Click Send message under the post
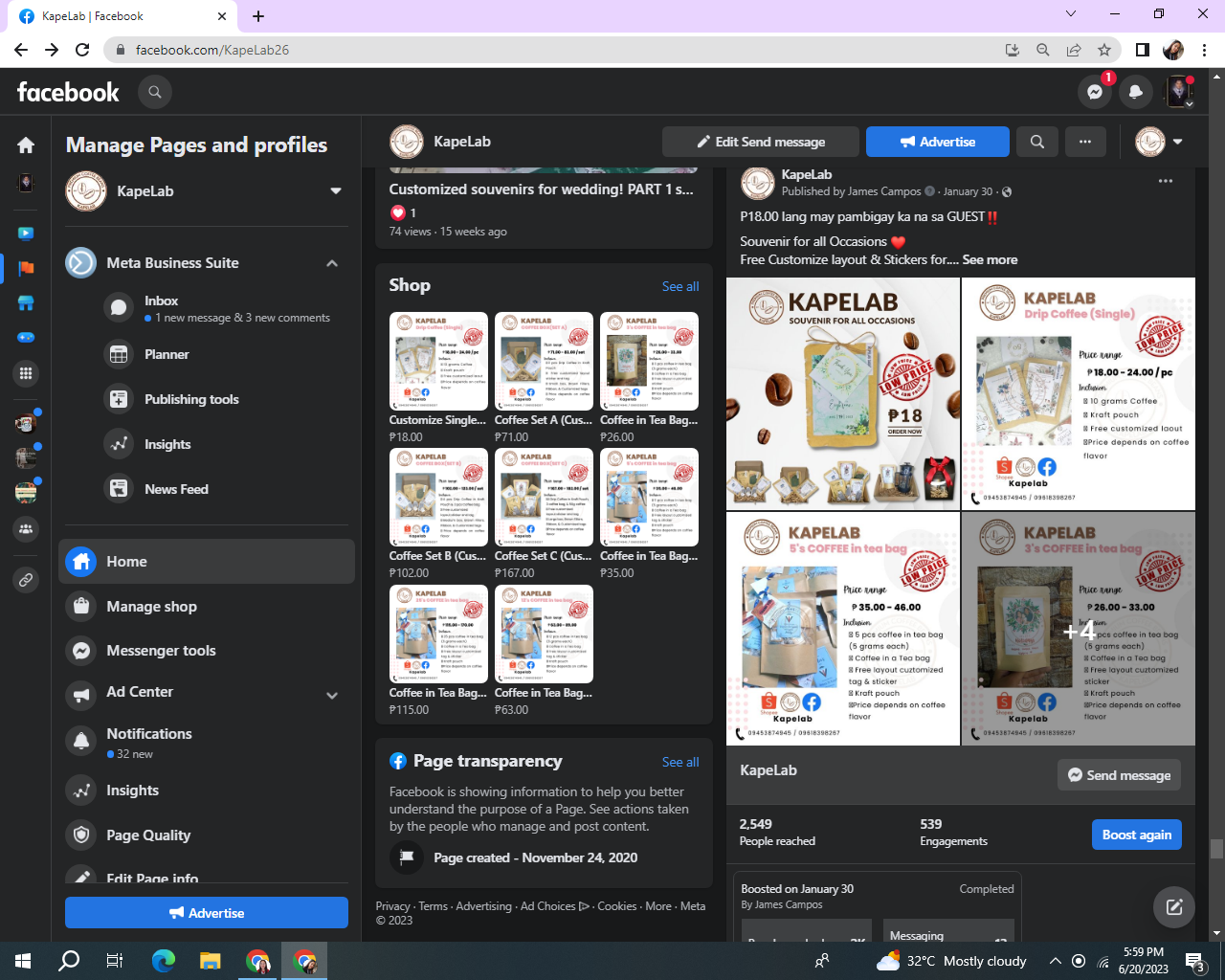The image size is (1225, 980). pos(1119,775)
